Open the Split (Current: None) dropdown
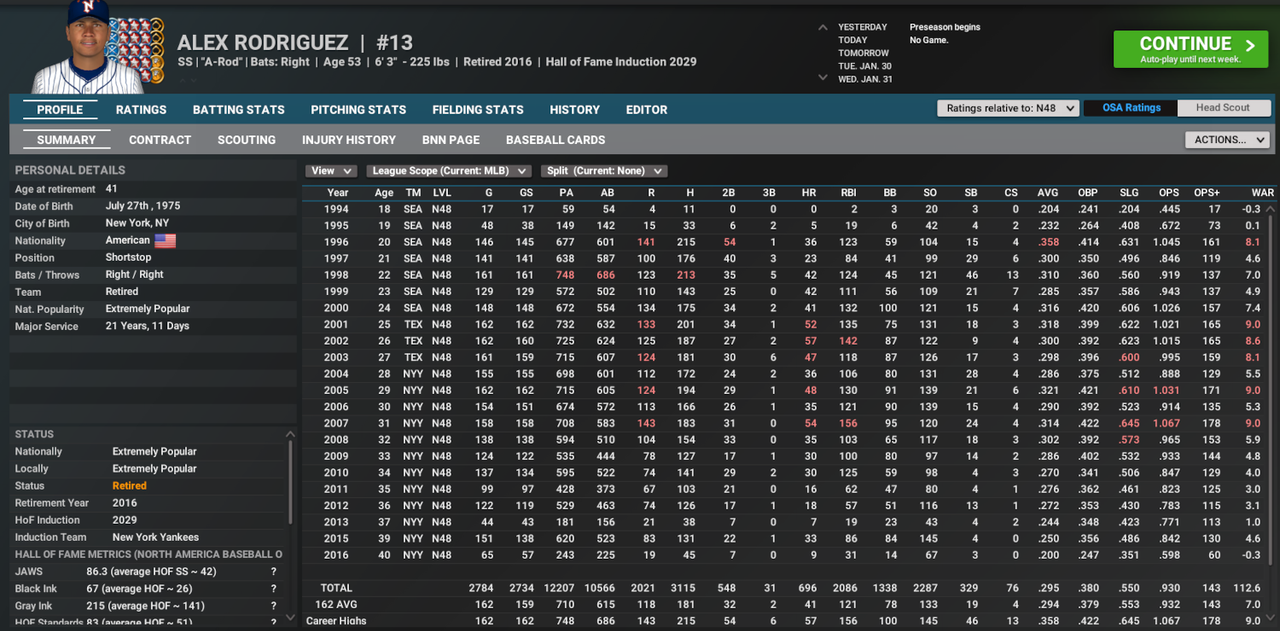 click(604, 171)
